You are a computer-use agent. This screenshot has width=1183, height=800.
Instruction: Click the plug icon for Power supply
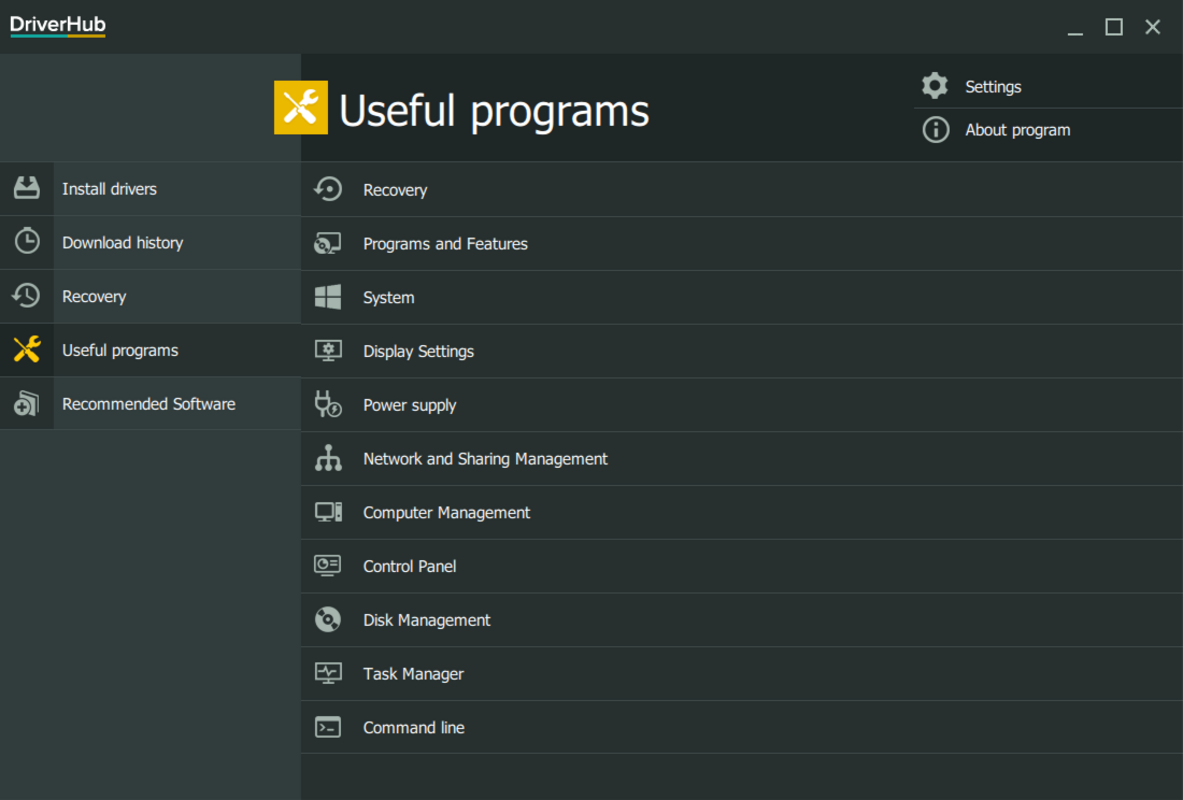click(x=327, y=405)
